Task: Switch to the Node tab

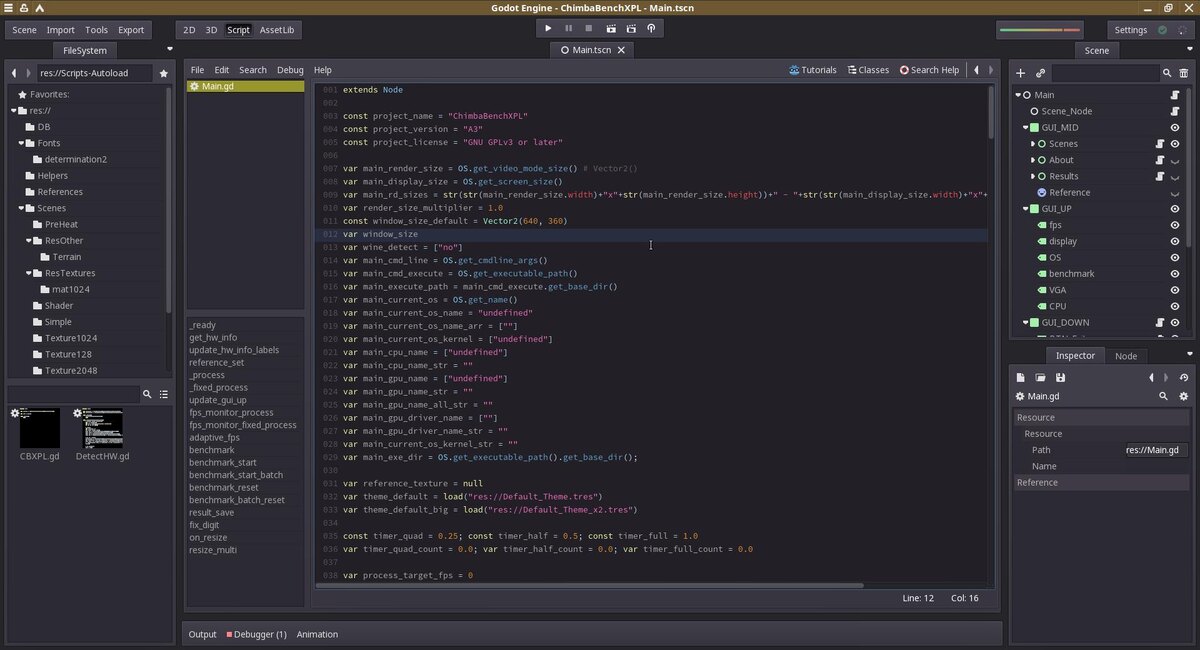Action: tap(1126, 356)
